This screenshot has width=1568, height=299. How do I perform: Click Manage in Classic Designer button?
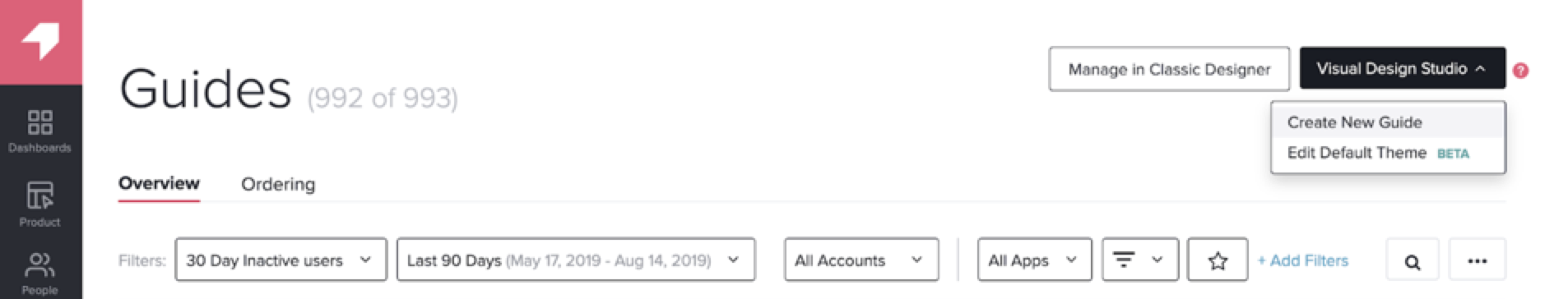coord(1169,69)
